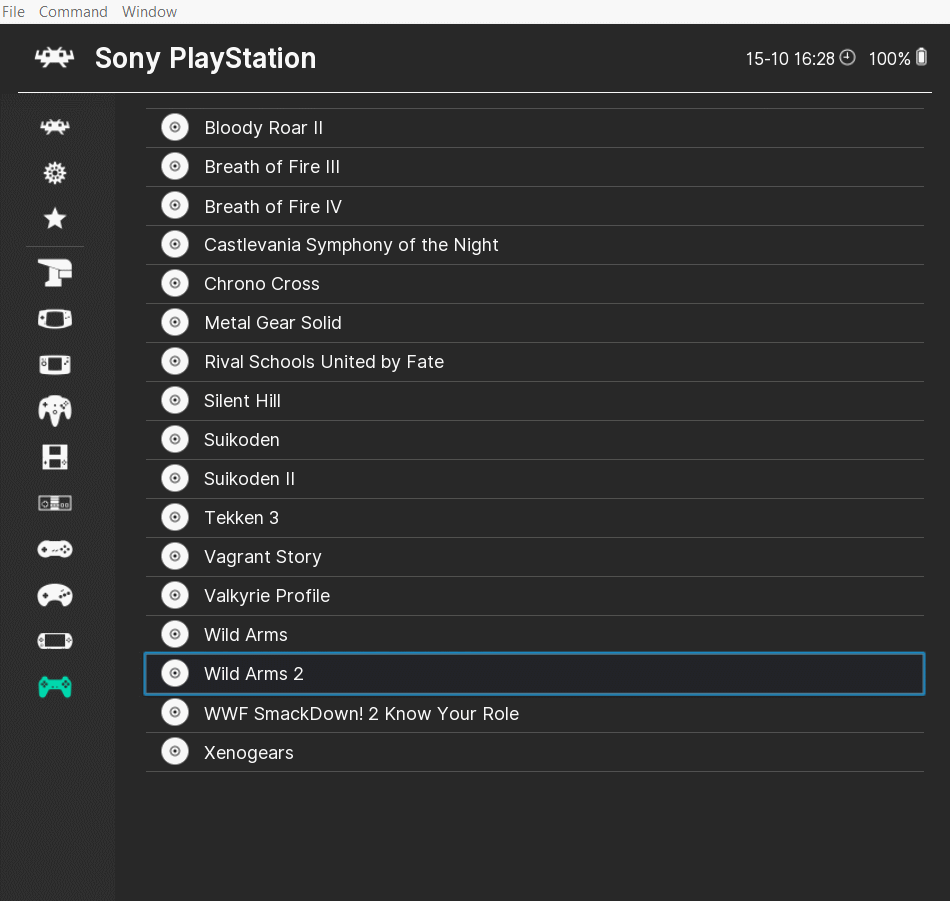This screenshot has width=950, height=901.
Task: Open the Window menu
Action: [x=149, y=11]
